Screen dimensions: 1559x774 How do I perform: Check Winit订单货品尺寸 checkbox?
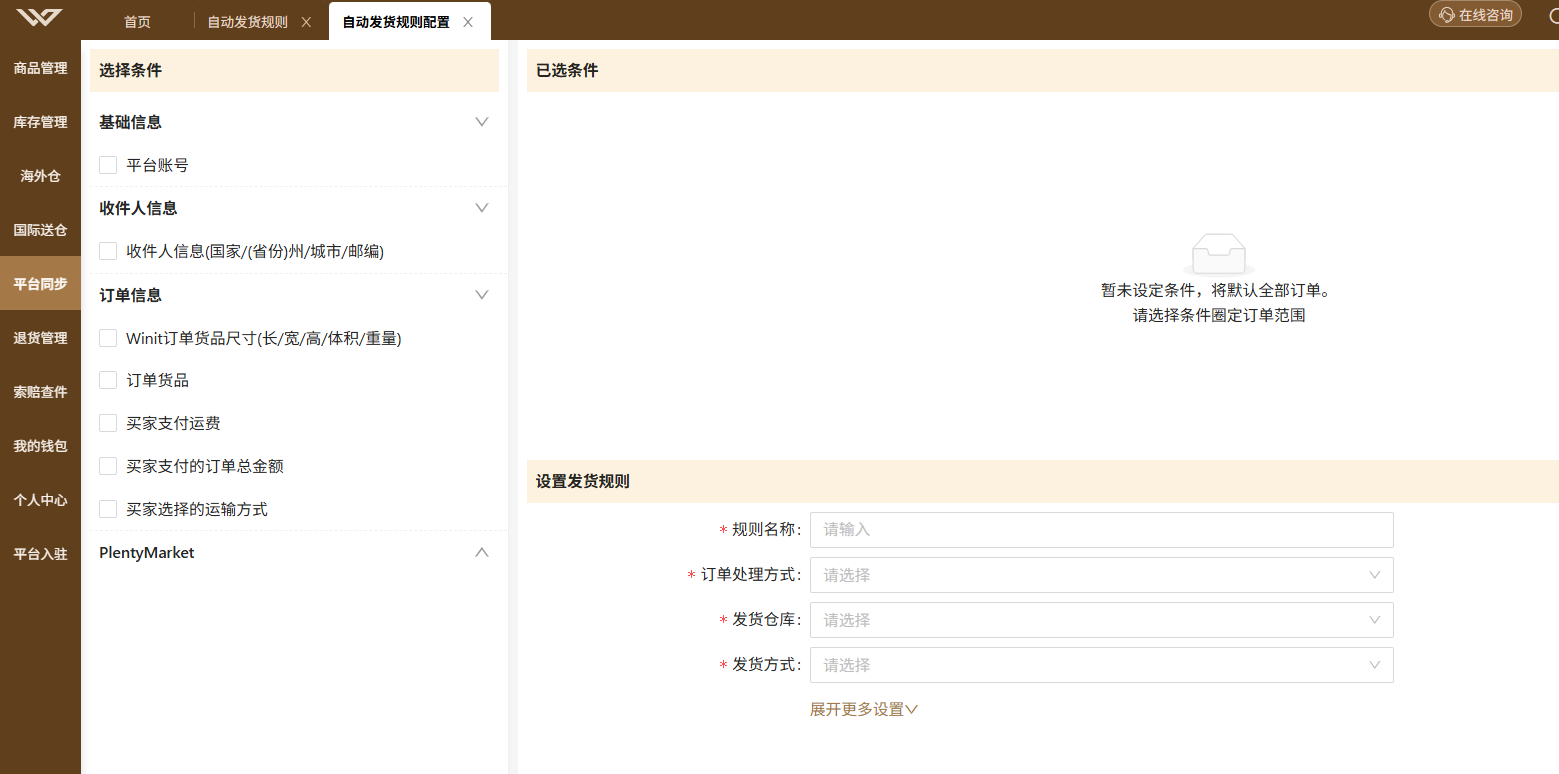108,338
